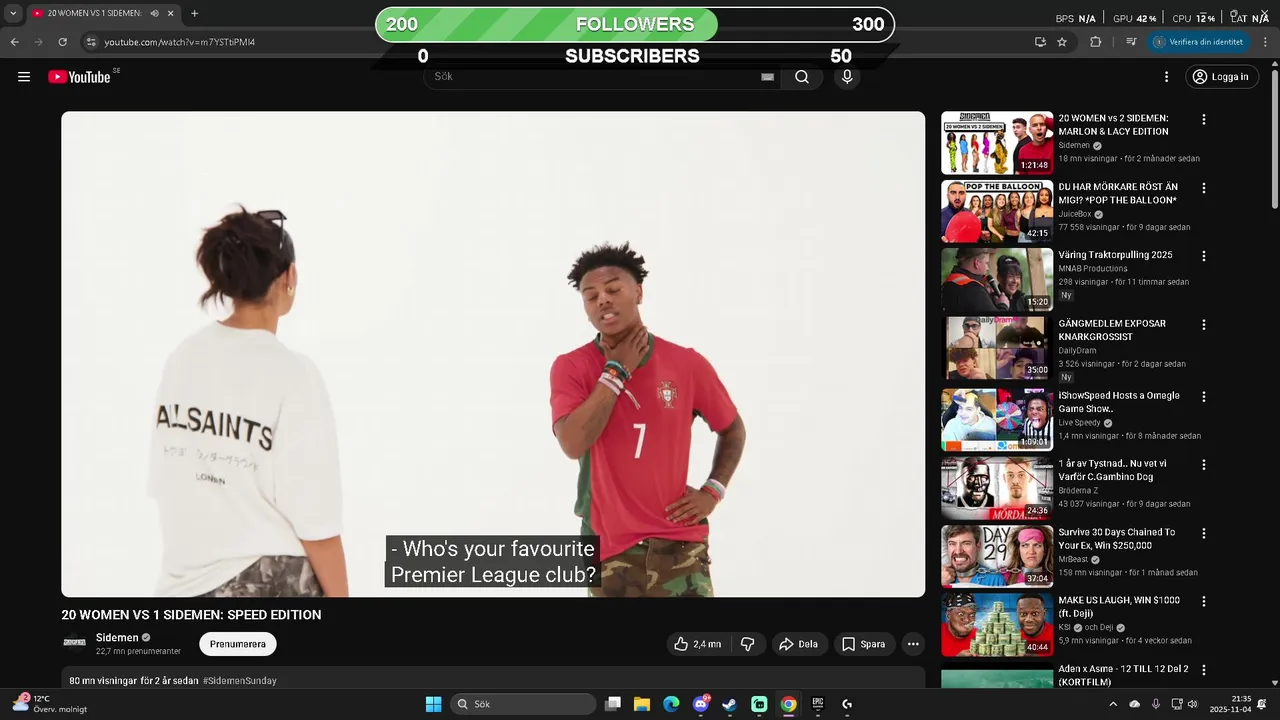Open the Chrome tab search dropdown
The image size is (1280, 720).
(12, 14)
